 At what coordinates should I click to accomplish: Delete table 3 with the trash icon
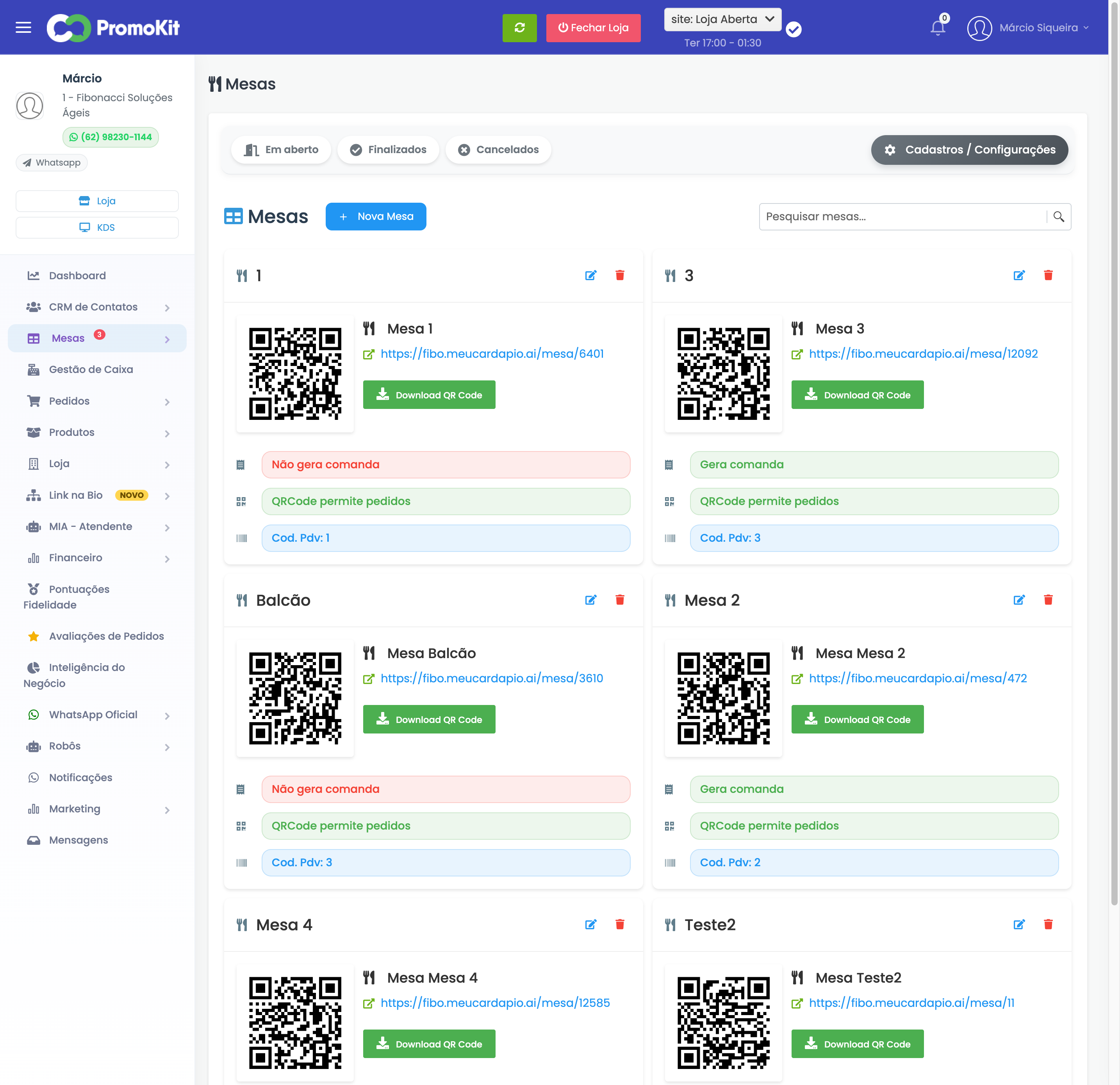[1049, 275]
